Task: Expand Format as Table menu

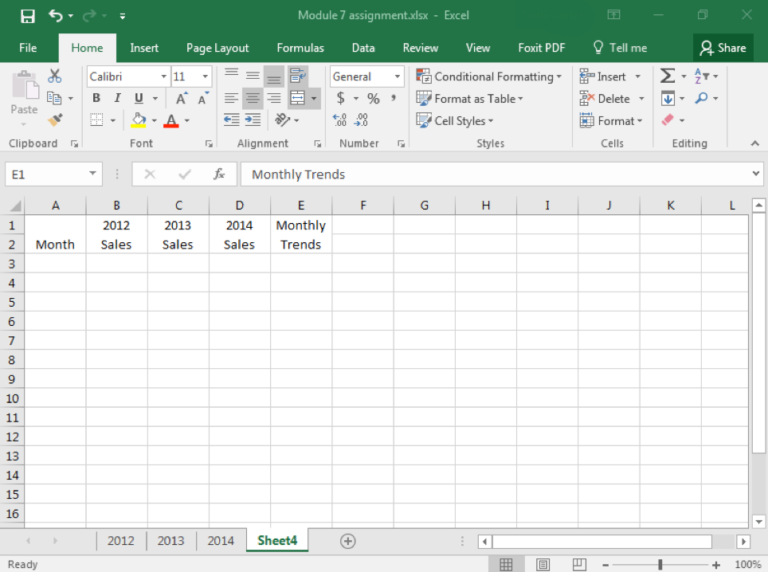Action: coord(469,98)
